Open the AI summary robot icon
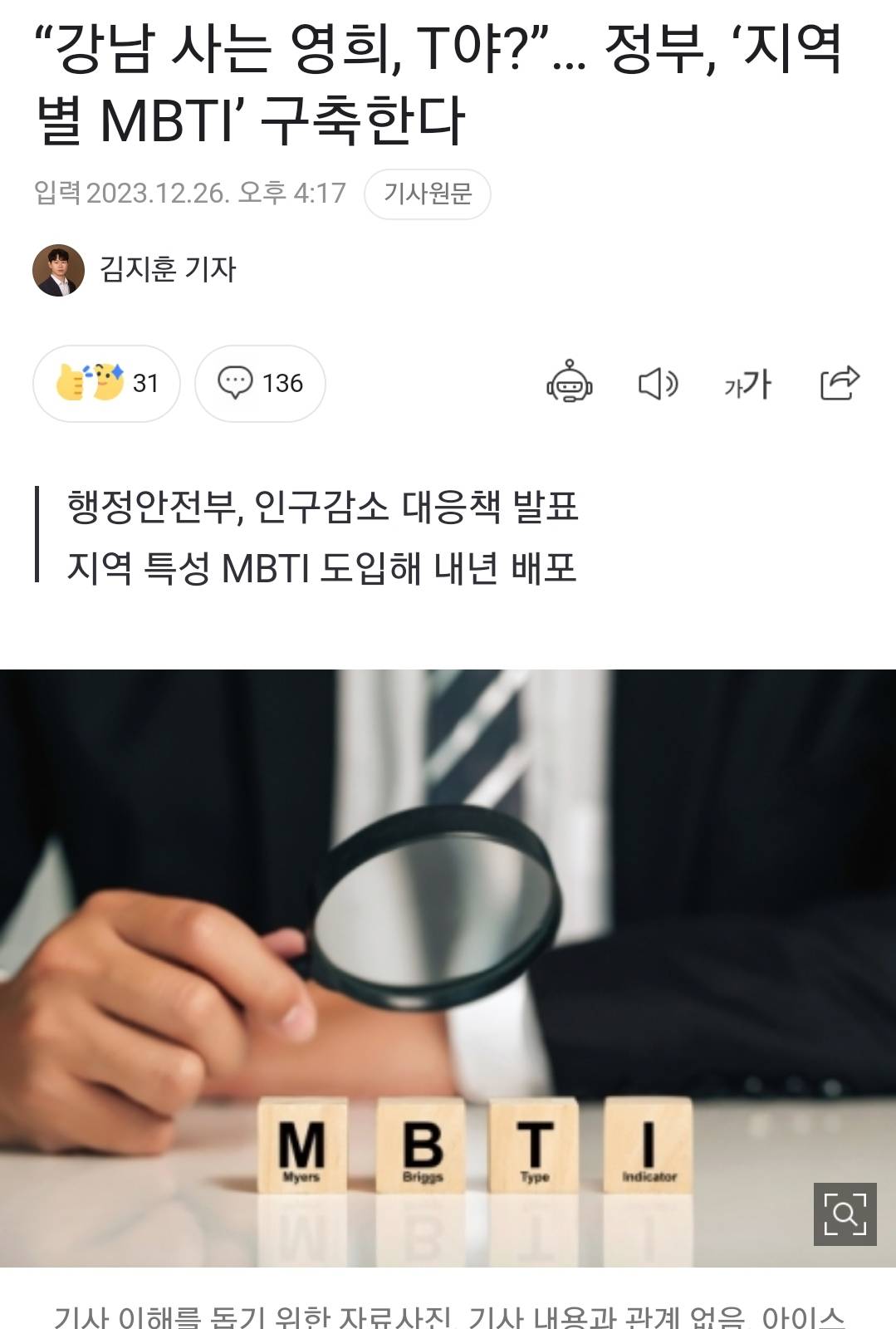Viewport: 896px width, 1329px height. point(569,382)
